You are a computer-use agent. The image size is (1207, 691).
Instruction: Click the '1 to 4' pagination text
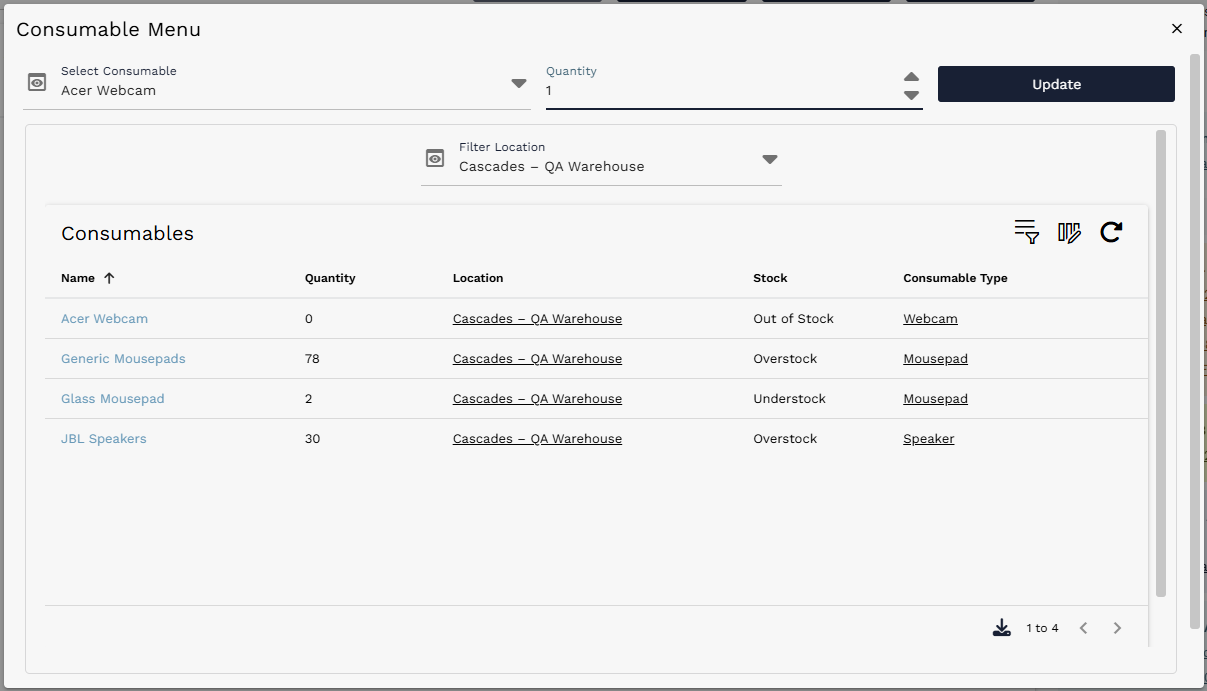coord(1042,628)
